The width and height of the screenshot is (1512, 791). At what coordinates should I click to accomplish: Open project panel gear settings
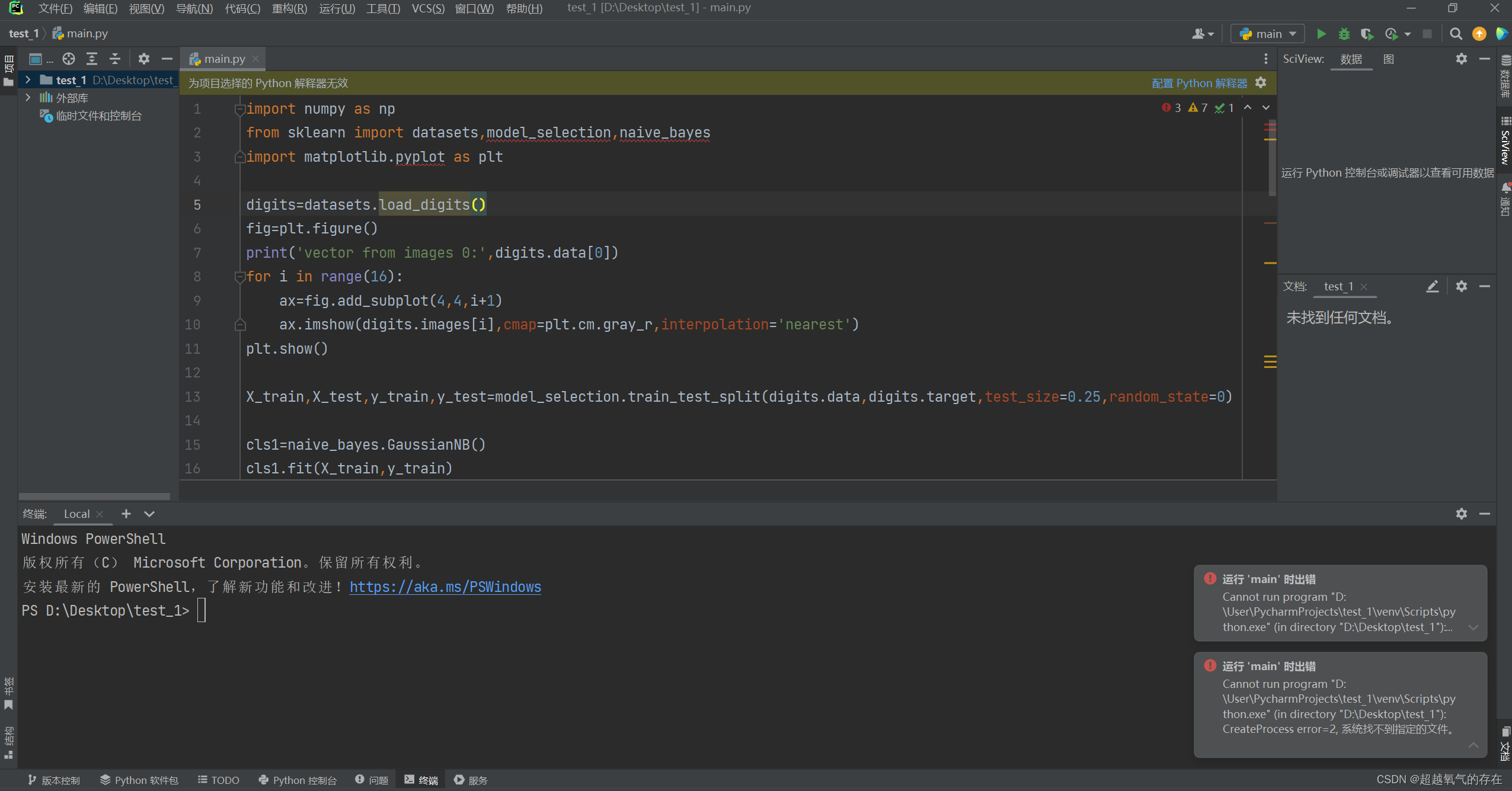click(x=143, y=59)
